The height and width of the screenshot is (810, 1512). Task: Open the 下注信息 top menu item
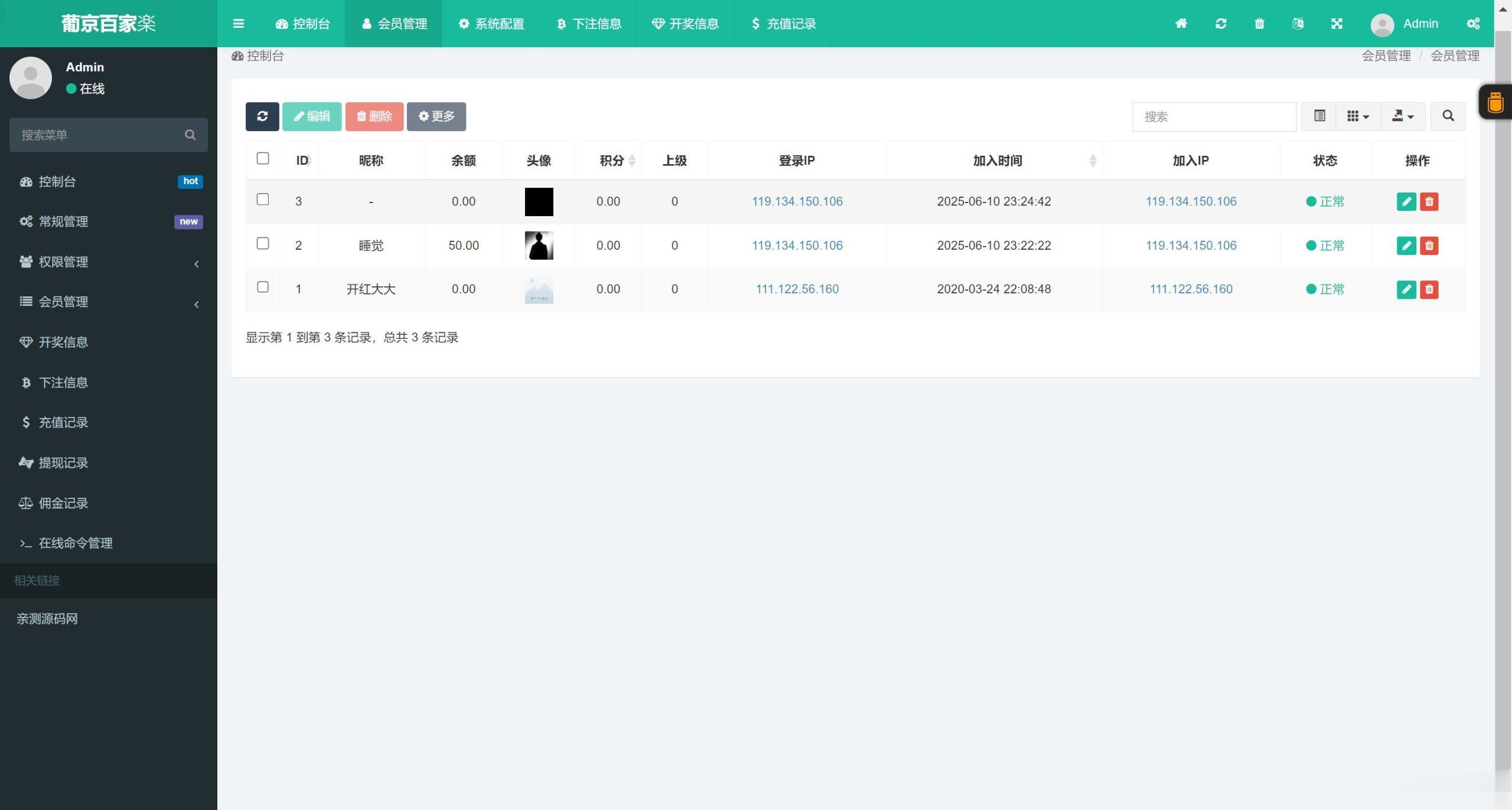(x=588, y=24)
